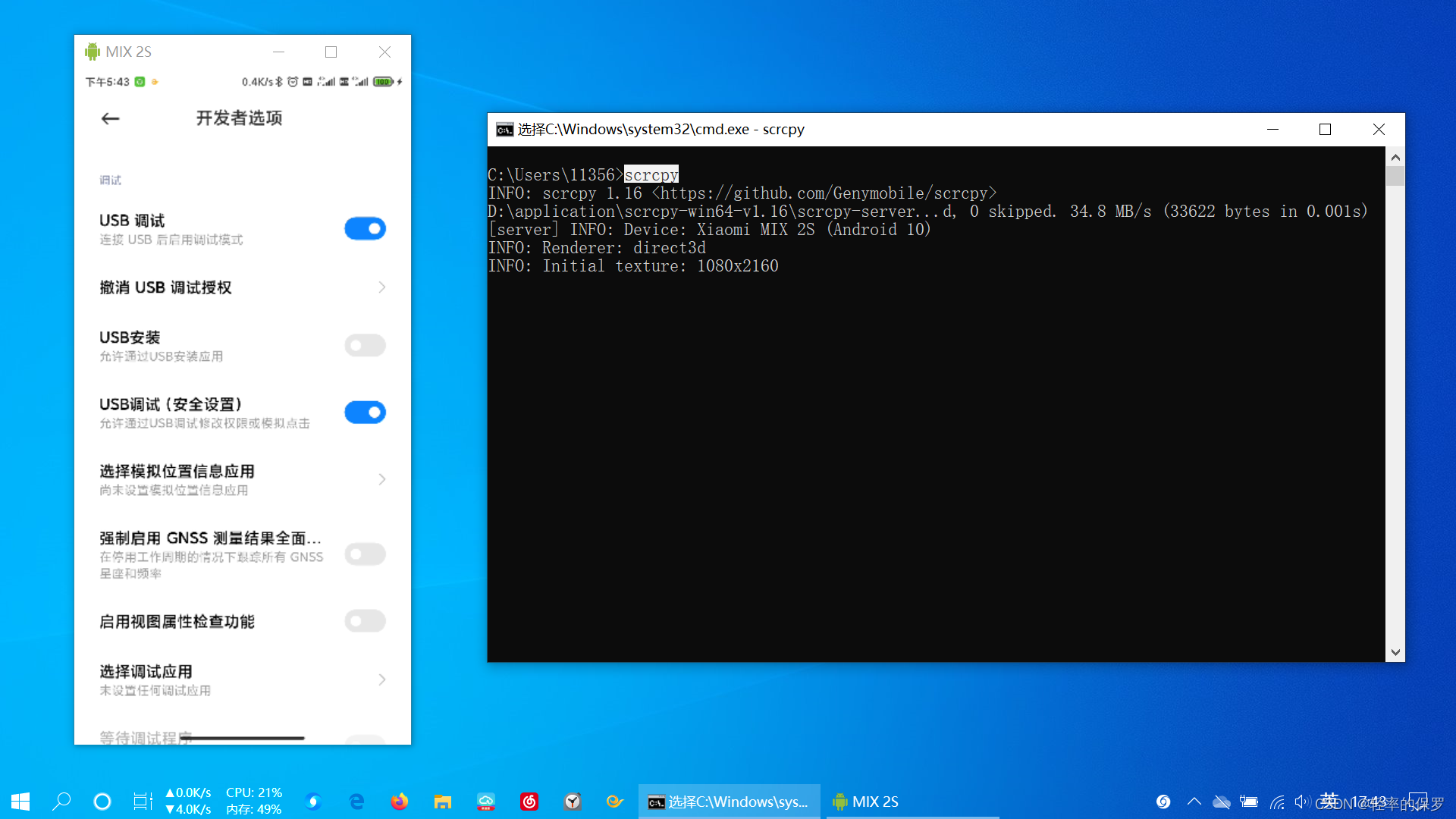
Task: Open 选择调试应用 chevron
Action: click(x=381, y=679)
